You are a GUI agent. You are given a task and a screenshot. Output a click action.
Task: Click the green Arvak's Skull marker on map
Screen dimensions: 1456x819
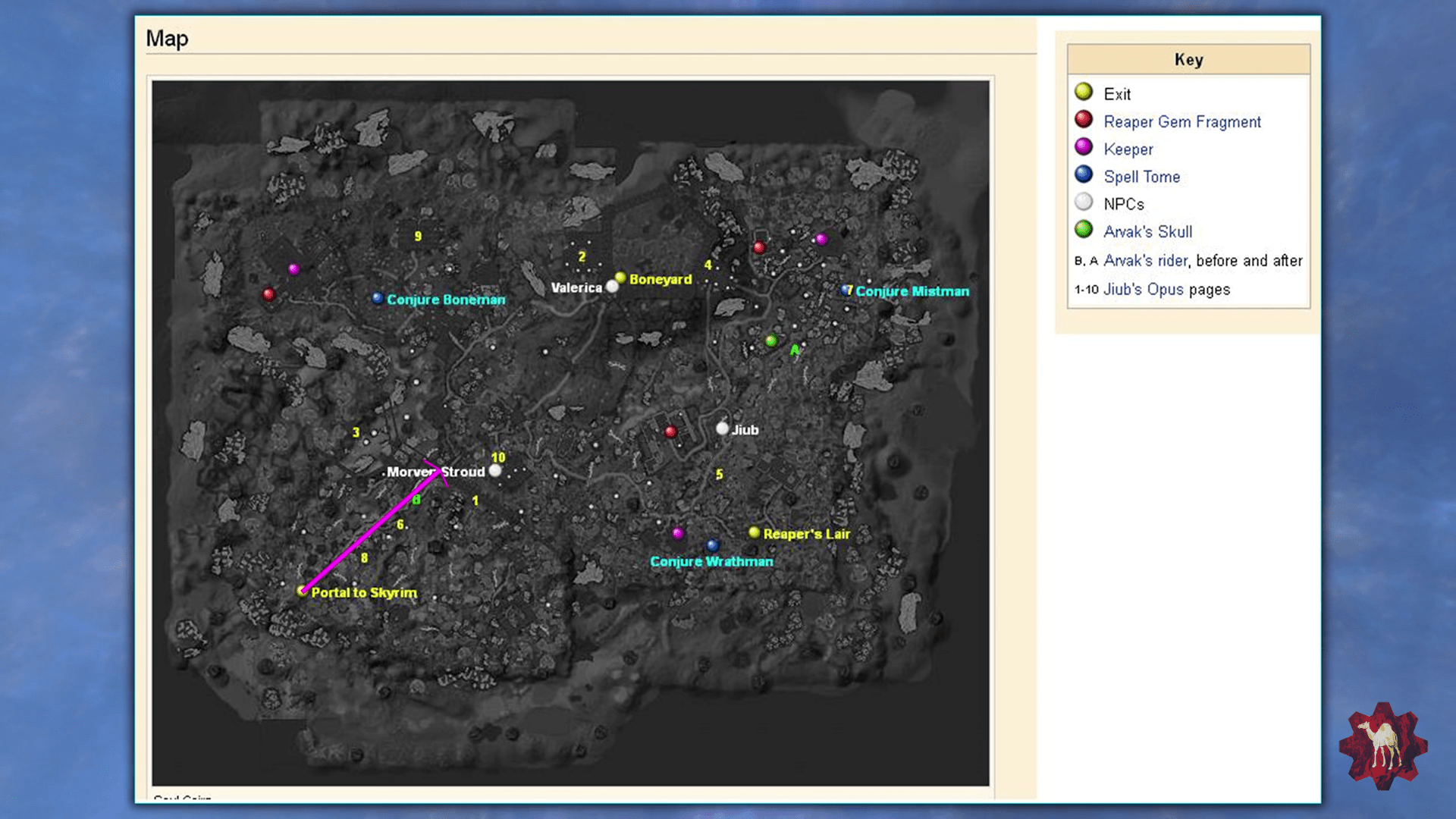[770, 340]
